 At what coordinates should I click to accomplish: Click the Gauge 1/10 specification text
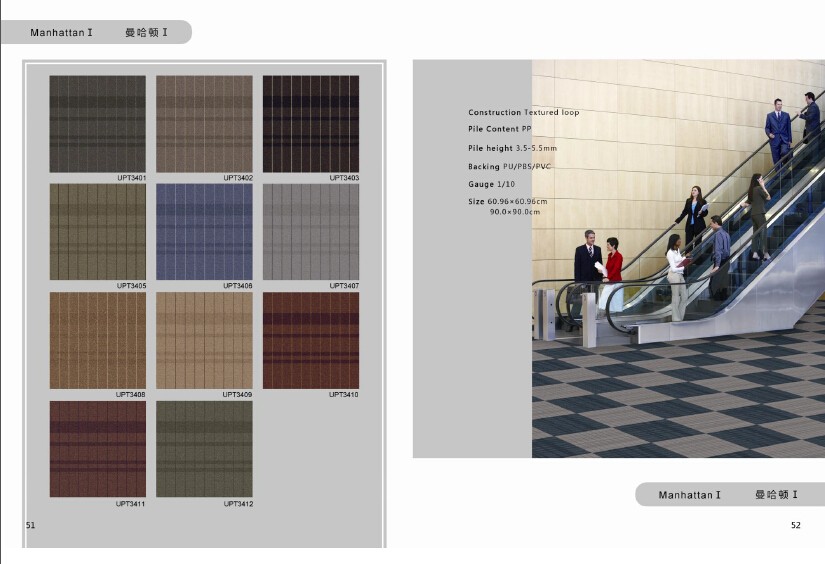click(492, 185)
